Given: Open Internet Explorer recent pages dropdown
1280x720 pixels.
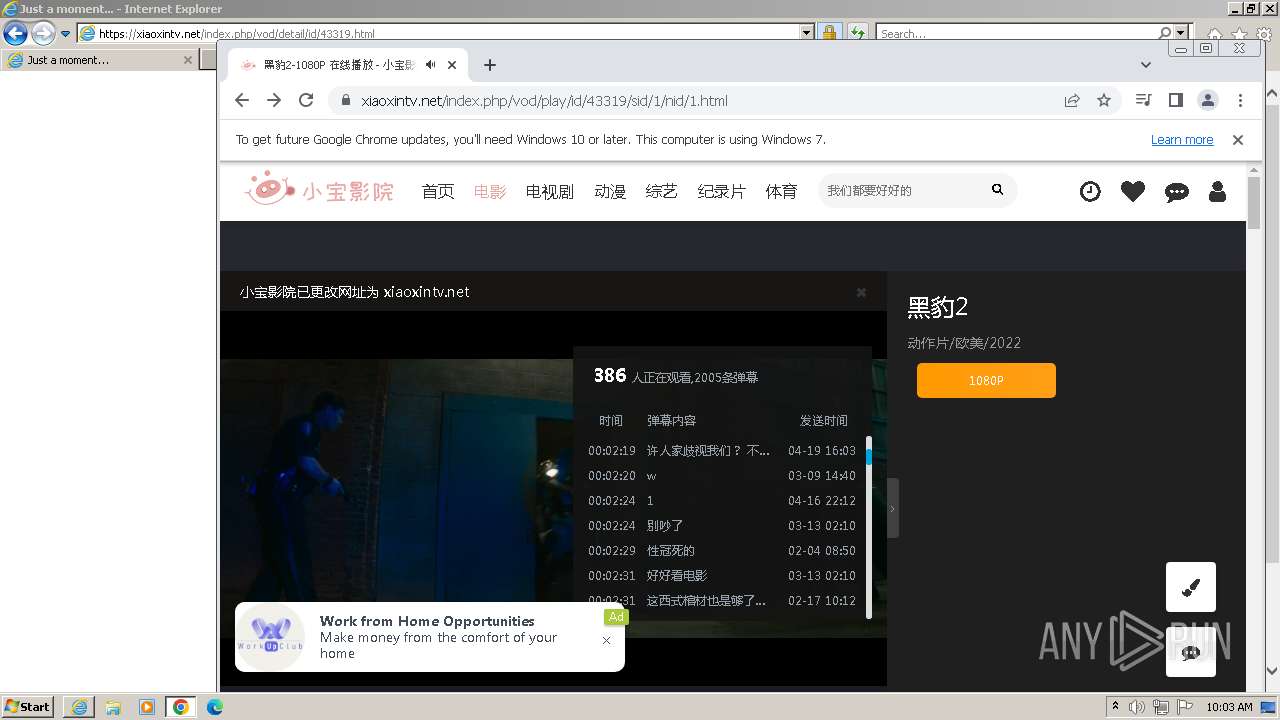Looking at the screenshot, I should tap(66, 33).
